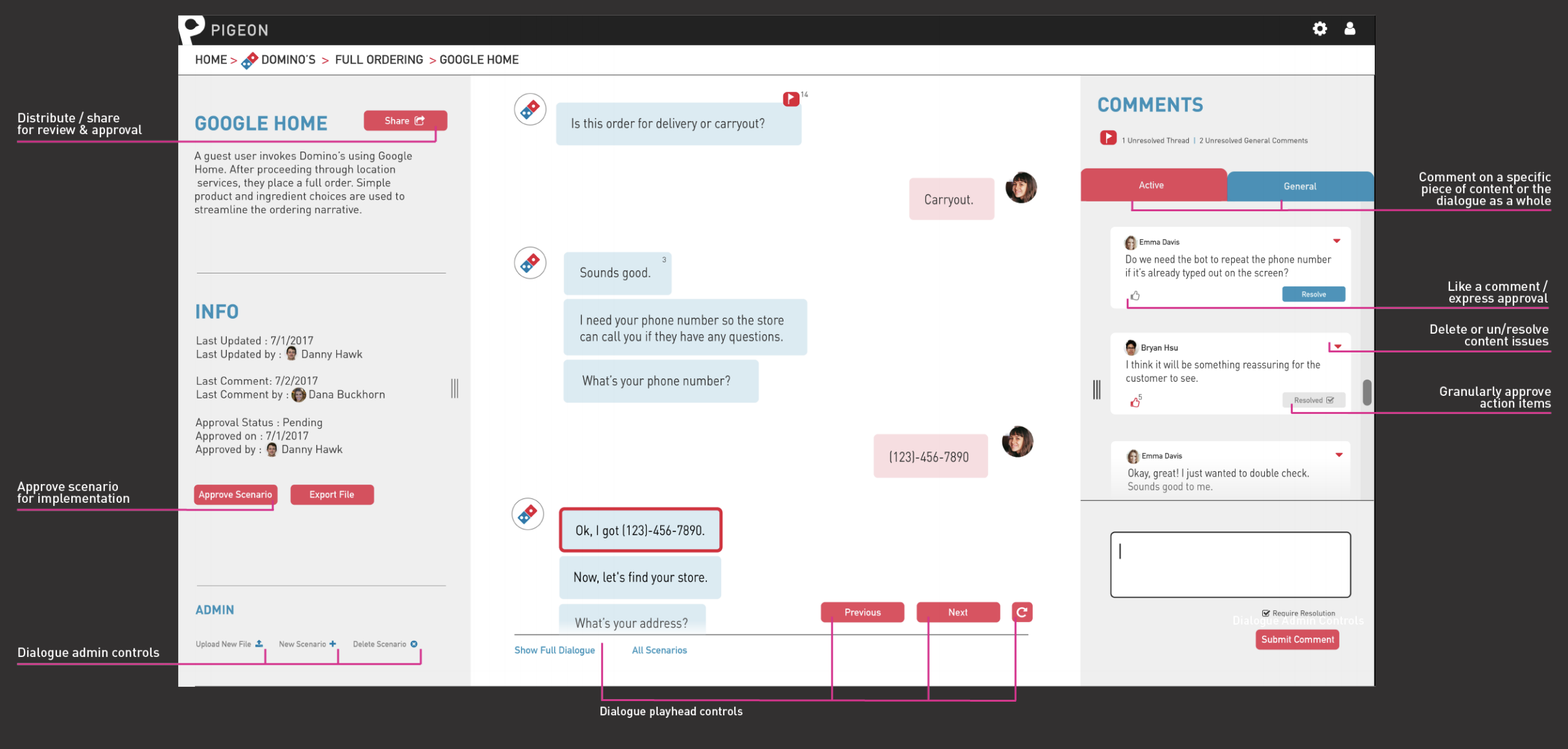Select the 'Sounds good.' message bubble

click(617, 273)
